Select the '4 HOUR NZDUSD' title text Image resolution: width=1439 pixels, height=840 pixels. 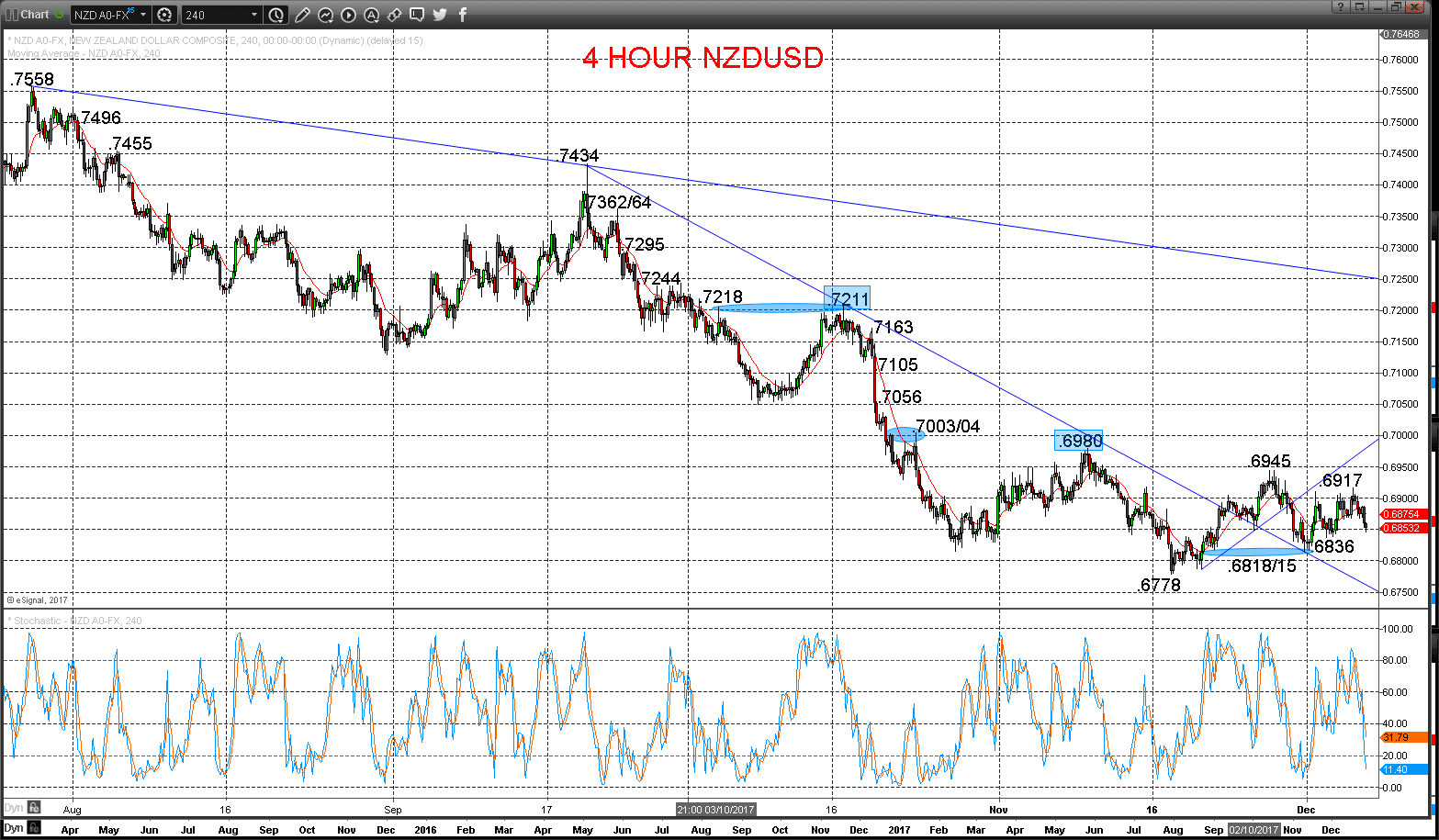point(703,58)
